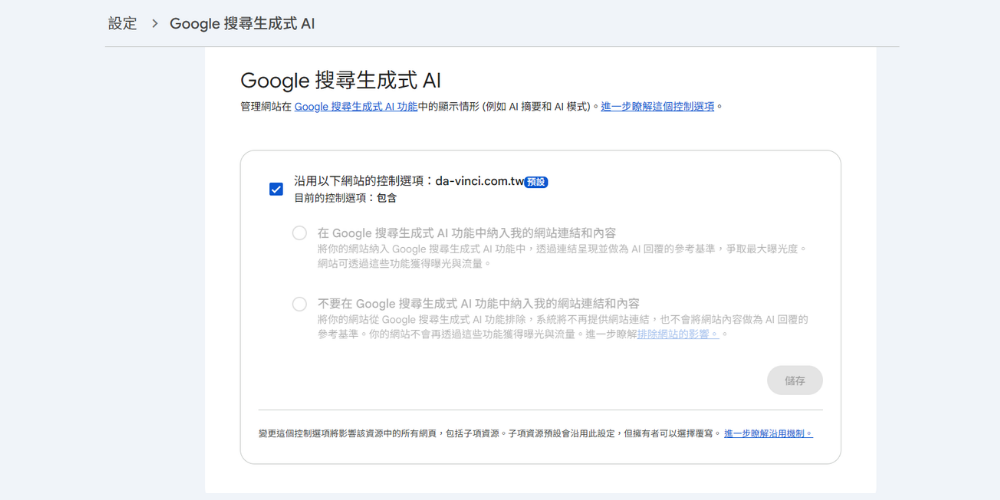Click the da-vinci.com.tw domain text

tap(480, 182)
